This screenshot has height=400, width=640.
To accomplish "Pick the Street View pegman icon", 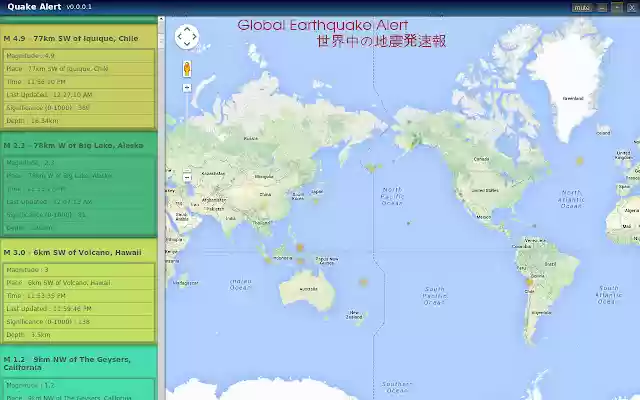I will [187, 69].
